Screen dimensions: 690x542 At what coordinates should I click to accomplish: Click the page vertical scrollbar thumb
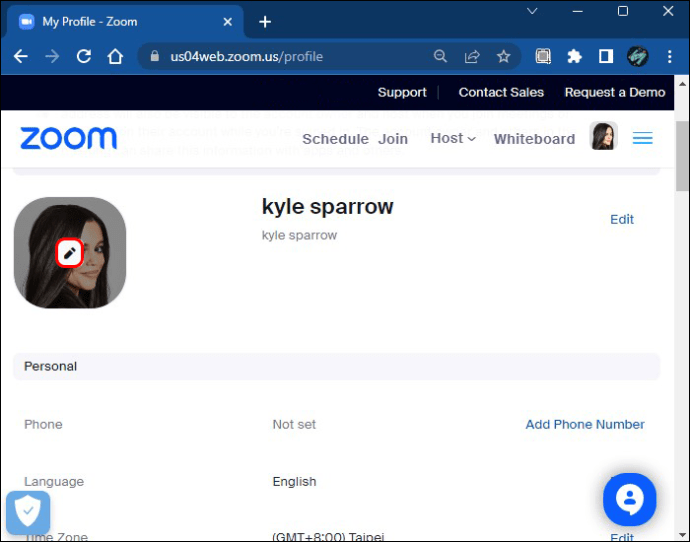pyautogui.click(x=682, y=155)
